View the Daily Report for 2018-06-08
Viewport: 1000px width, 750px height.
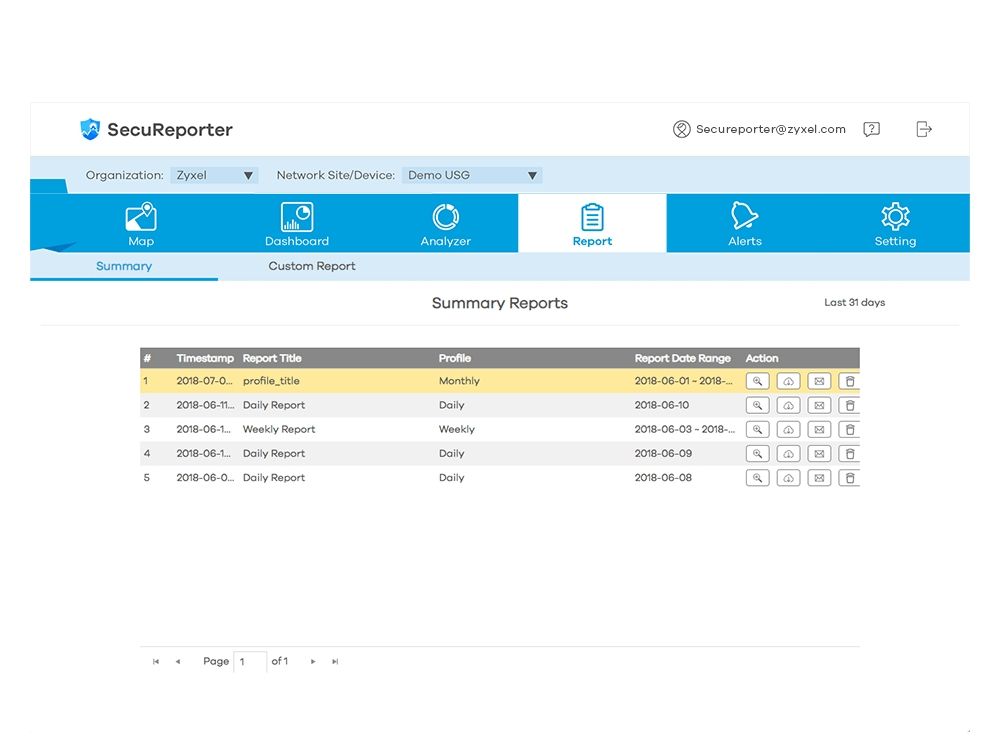pos(757,478)
